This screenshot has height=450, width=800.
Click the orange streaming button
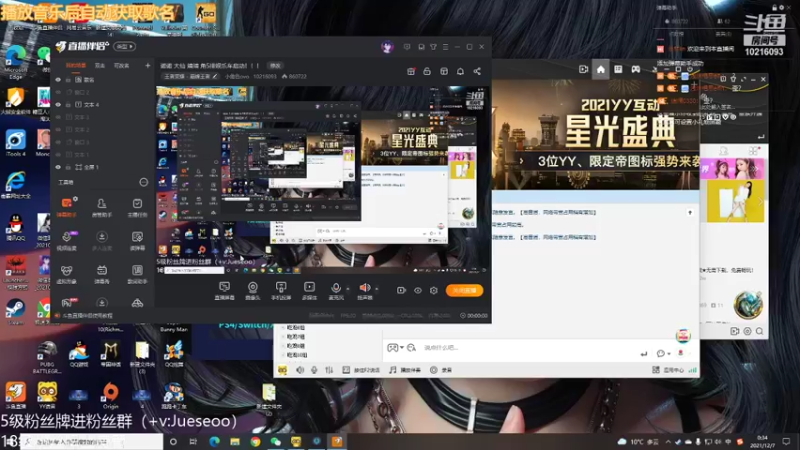point(464,290)
